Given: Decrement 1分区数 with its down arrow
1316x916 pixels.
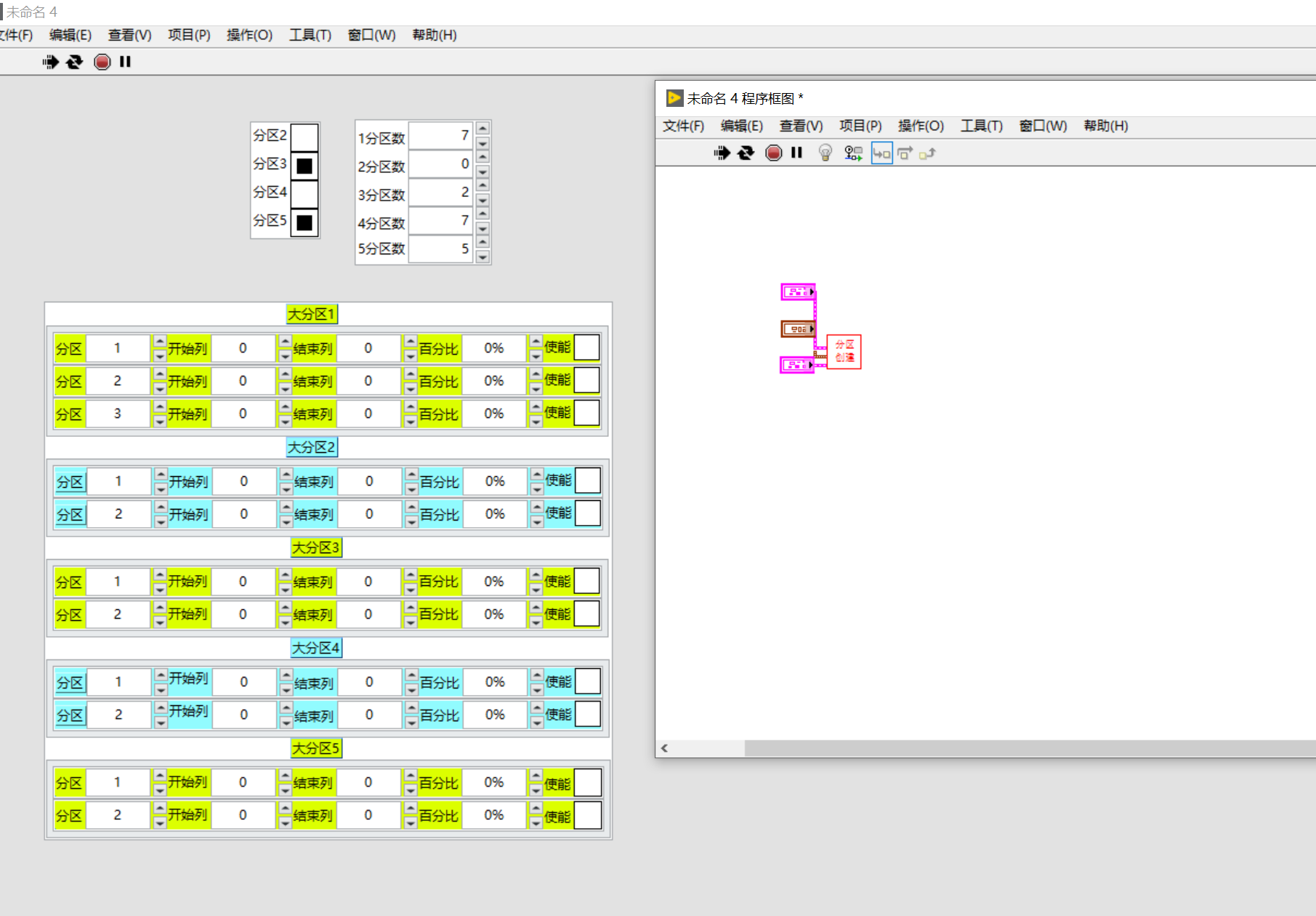Looking at the screenshot, I should 483,142.
